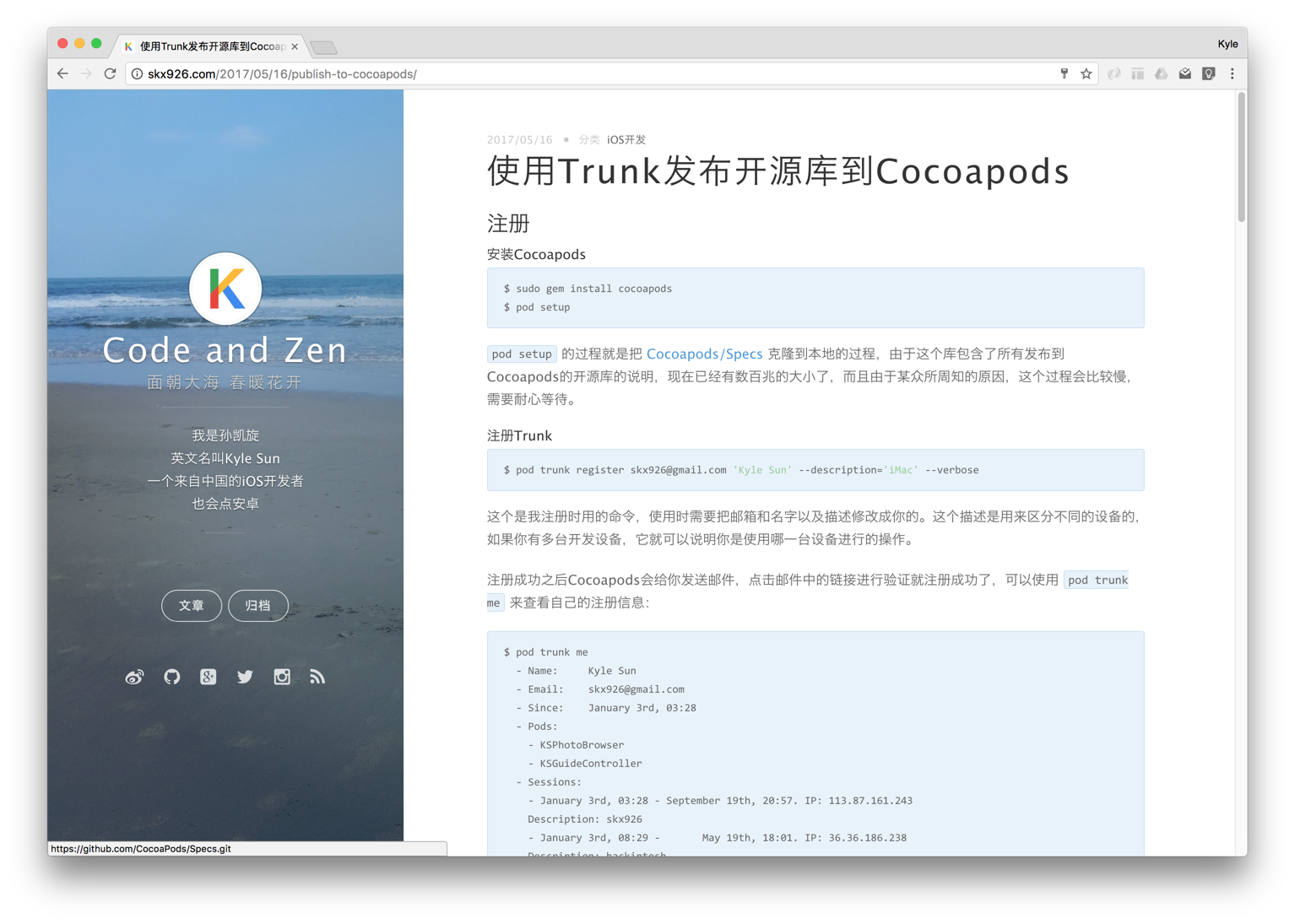The height and width of the screenshot is (924, 1295).
Task: Click the 'Description: skx926' line
Action: click(585, 819)
